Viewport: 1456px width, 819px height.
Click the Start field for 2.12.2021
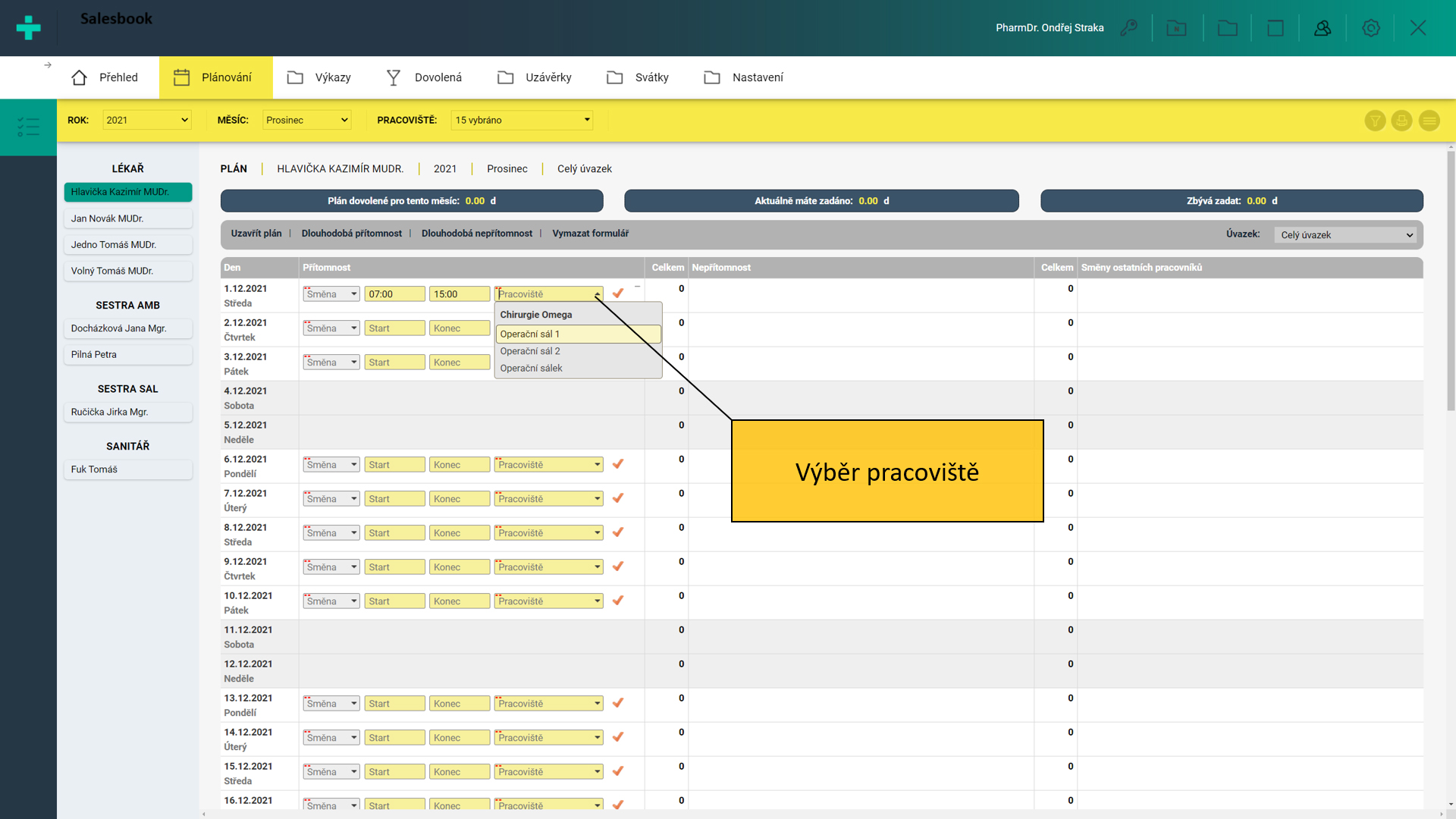394,328
